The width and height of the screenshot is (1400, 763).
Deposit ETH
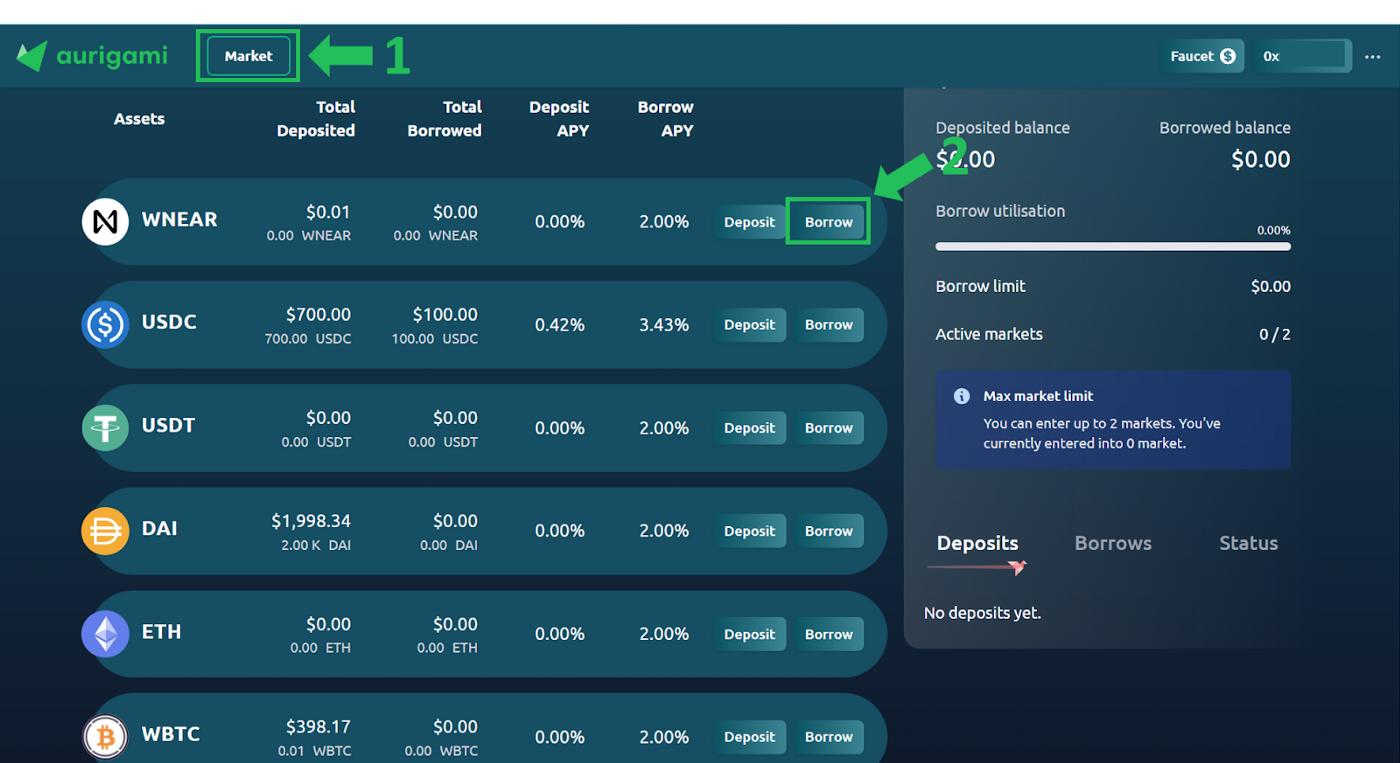749,634
